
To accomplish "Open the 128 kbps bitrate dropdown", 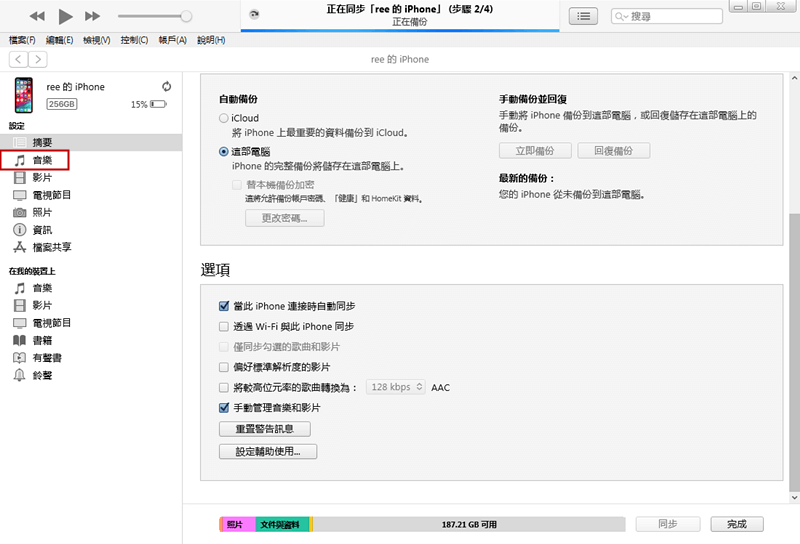I will (x=395, y=387).
